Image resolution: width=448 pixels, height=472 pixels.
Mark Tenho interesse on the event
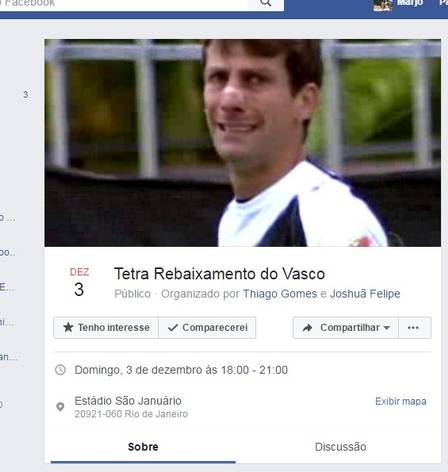(x=106, y=328)
